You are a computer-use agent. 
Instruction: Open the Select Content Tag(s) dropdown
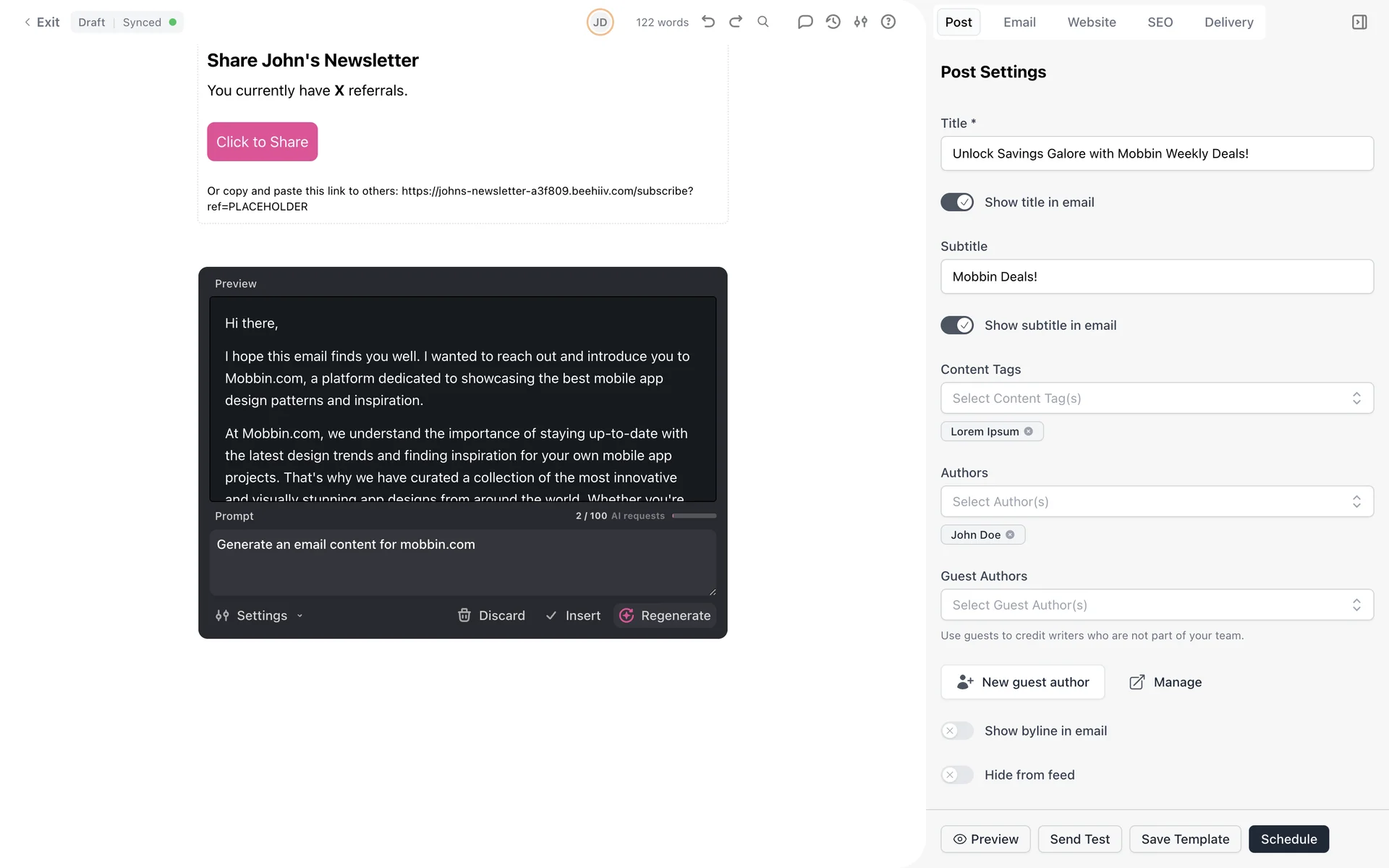pos(1156,399)
